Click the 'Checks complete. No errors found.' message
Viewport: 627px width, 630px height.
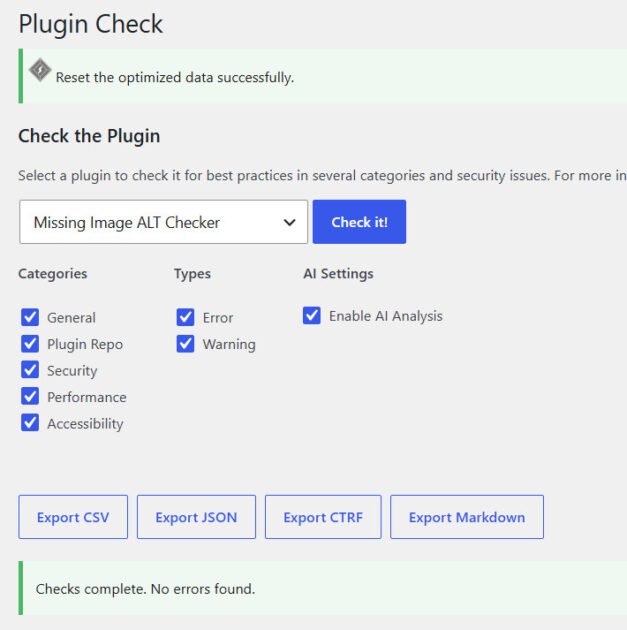(145, 589)
